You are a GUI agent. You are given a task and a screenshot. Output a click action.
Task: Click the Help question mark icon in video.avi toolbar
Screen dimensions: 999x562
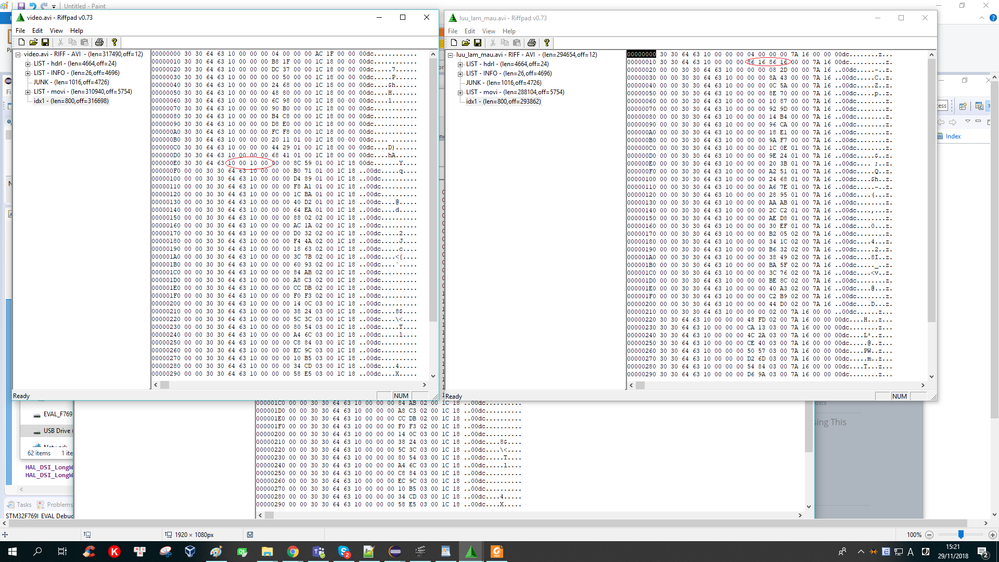point(115,42)
